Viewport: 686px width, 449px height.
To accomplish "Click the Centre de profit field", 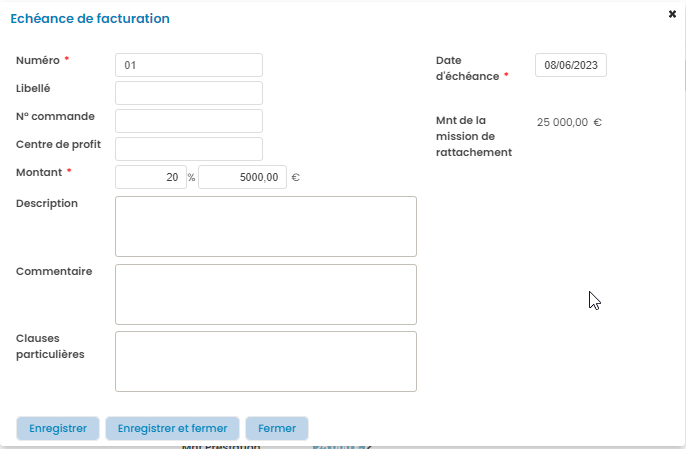I will pos(189,149).
